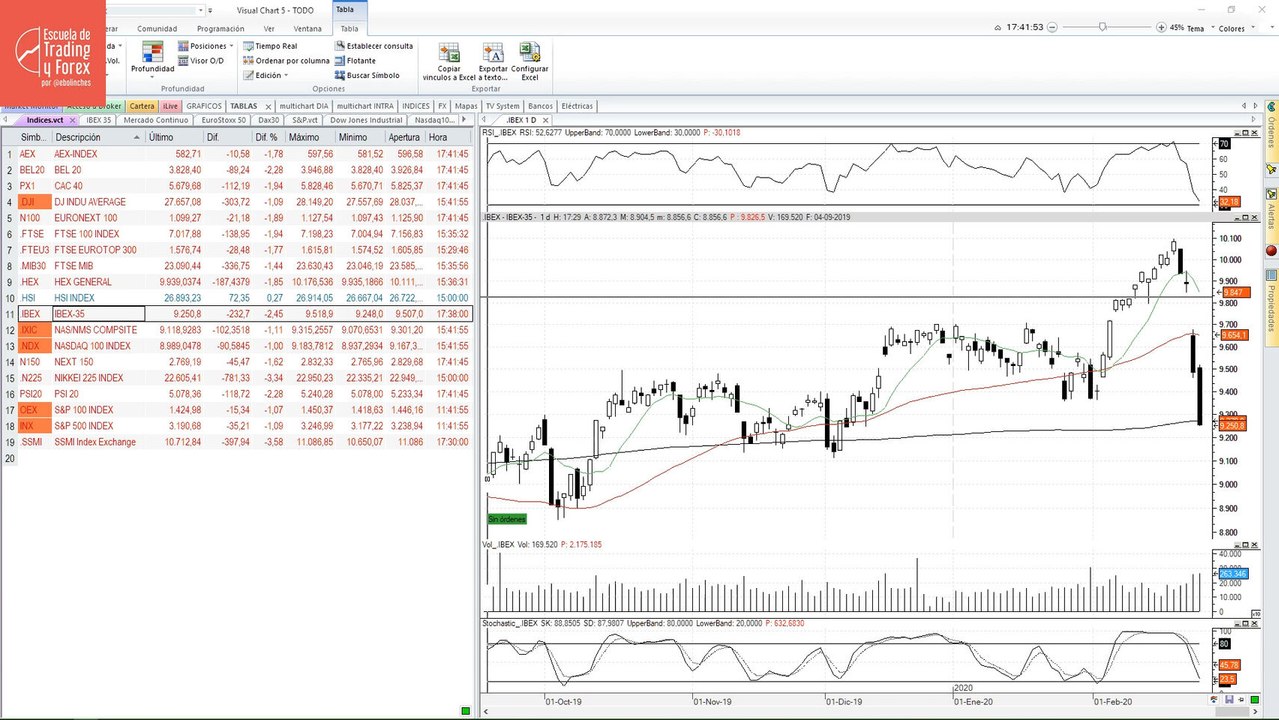Screen dimensions: 1279x720
Task: Open the INDICES workspace tab
Action: 415,106
